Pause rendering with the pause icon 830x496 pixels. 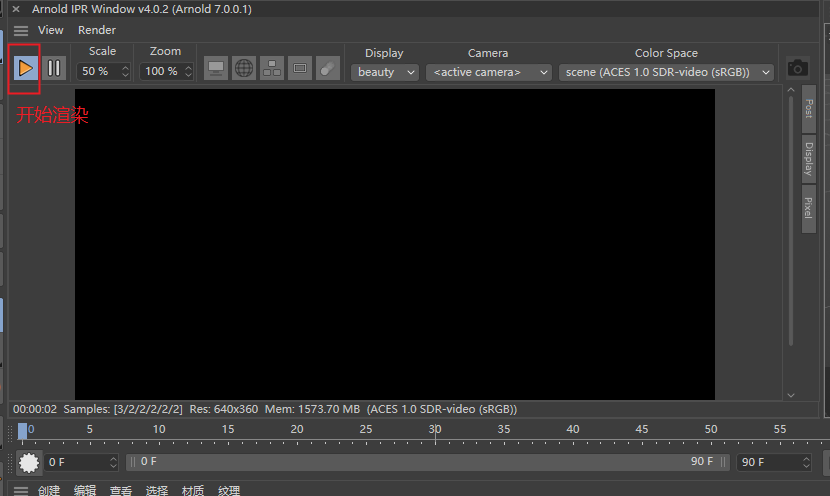pyautogui.click(x=53, y=68)
